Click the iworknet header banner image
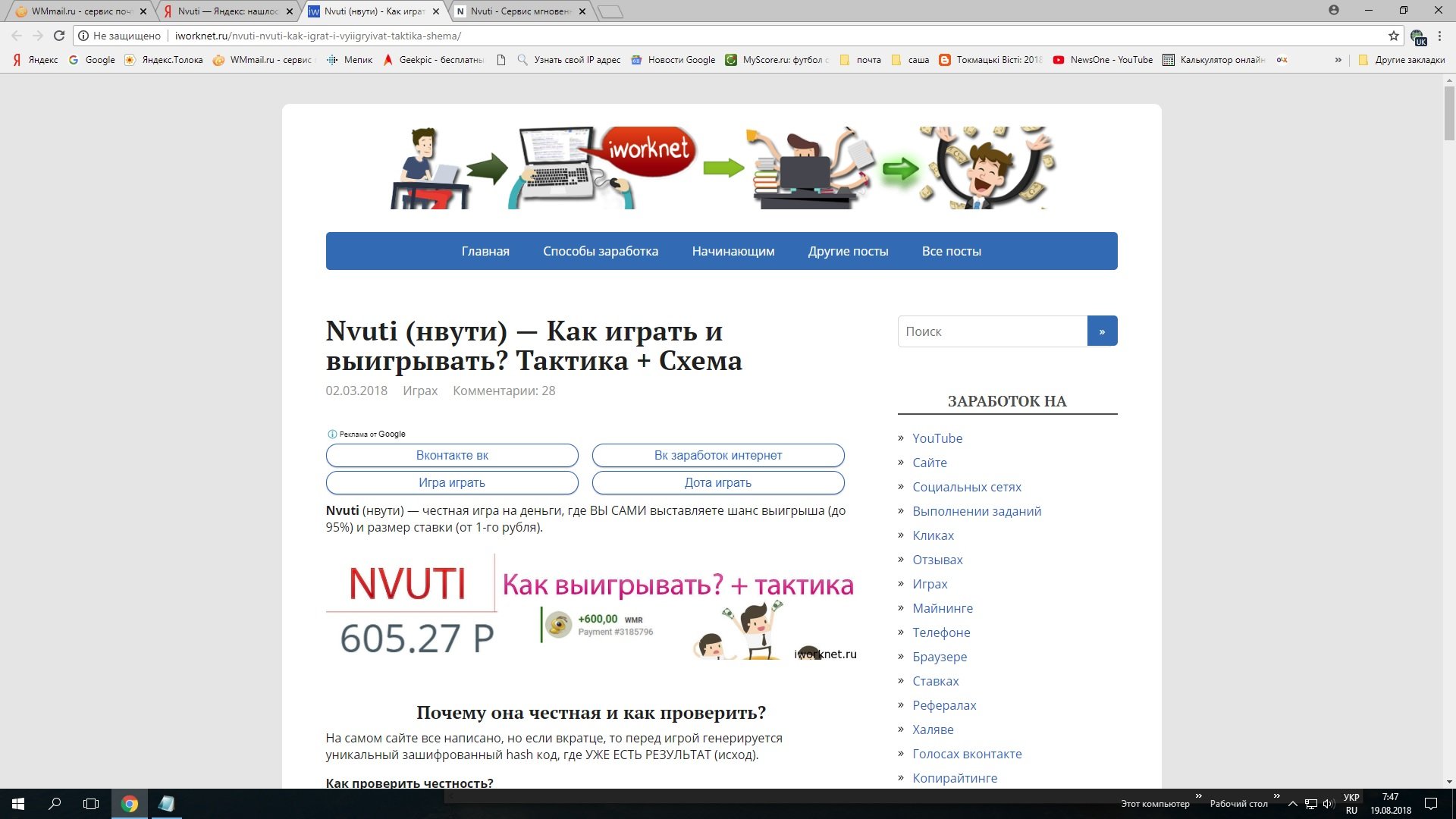Viewport: 1456px width, 819px height. click(722, 168)
